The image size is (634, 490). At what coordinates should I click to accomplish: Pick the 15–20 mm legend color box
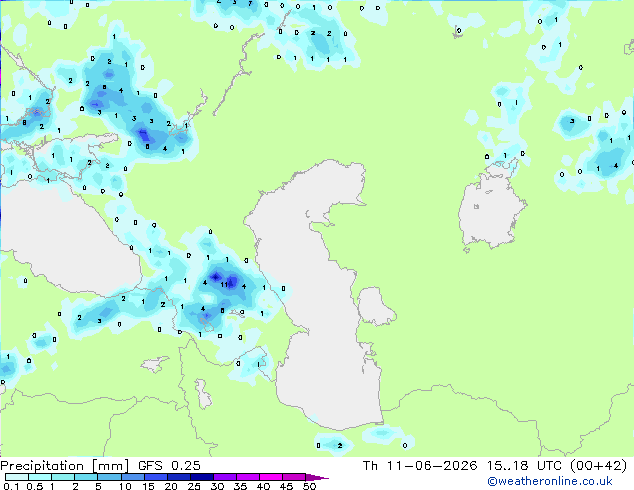[155, 477]
